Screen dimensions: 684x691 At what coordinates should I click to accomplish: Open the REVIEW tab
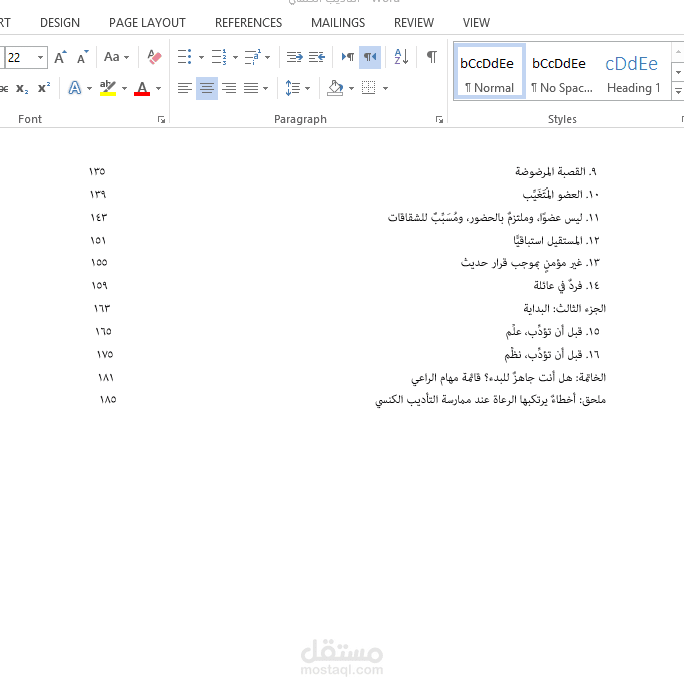[x=414, y=22]
